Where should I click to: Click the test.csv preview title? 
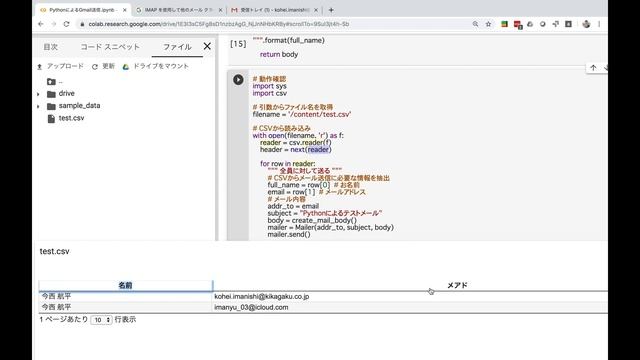54,251
